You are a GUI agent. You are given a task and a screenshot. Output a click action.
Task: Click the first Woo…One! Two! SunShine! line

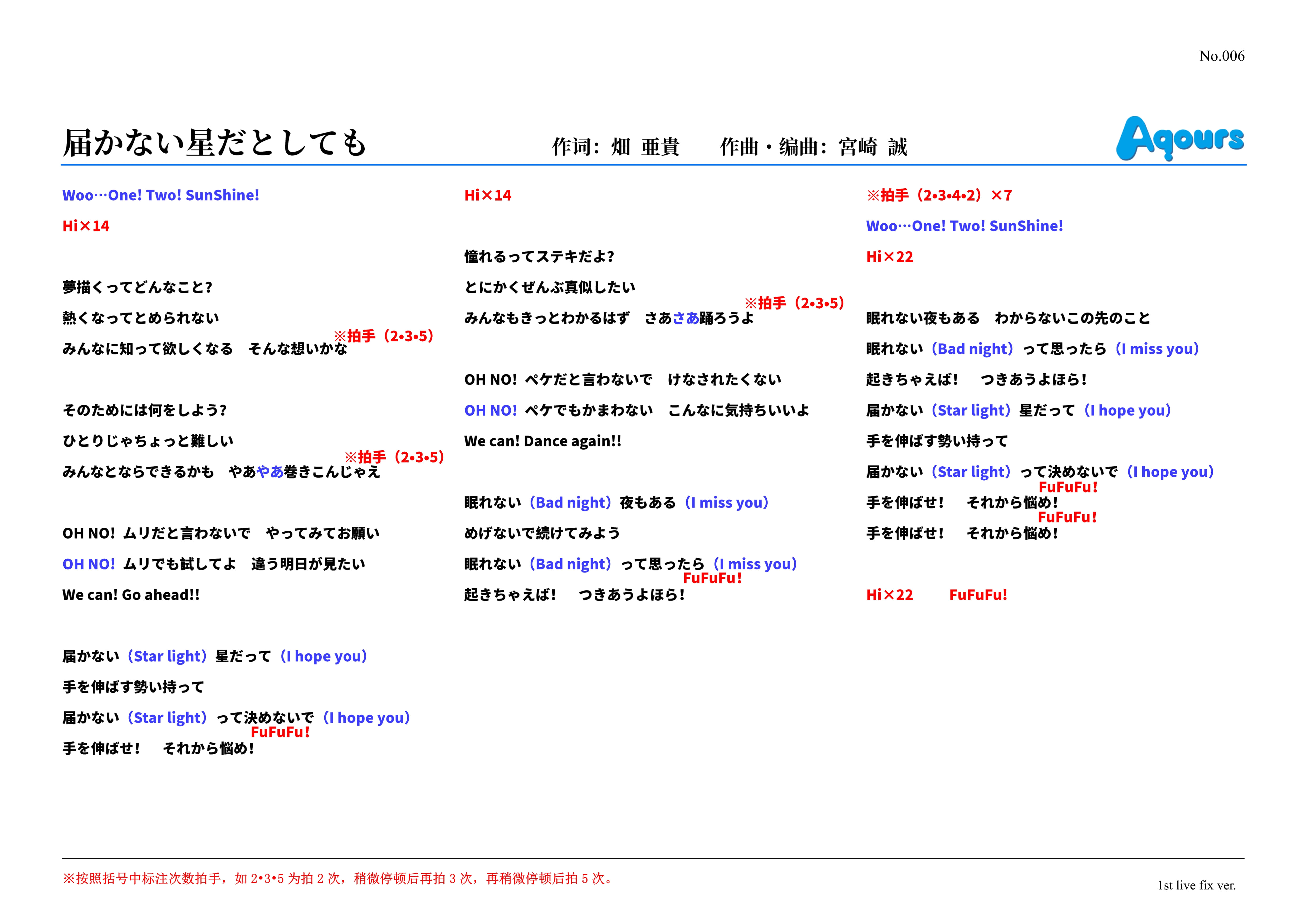click(160, 195)
